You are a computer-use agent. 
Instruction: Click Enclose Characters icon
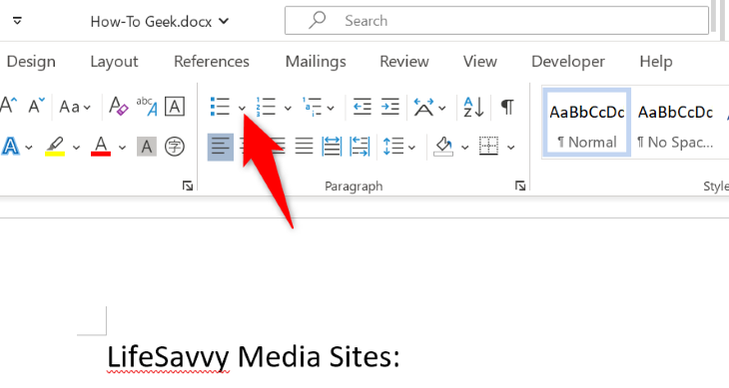click(175, 147)
